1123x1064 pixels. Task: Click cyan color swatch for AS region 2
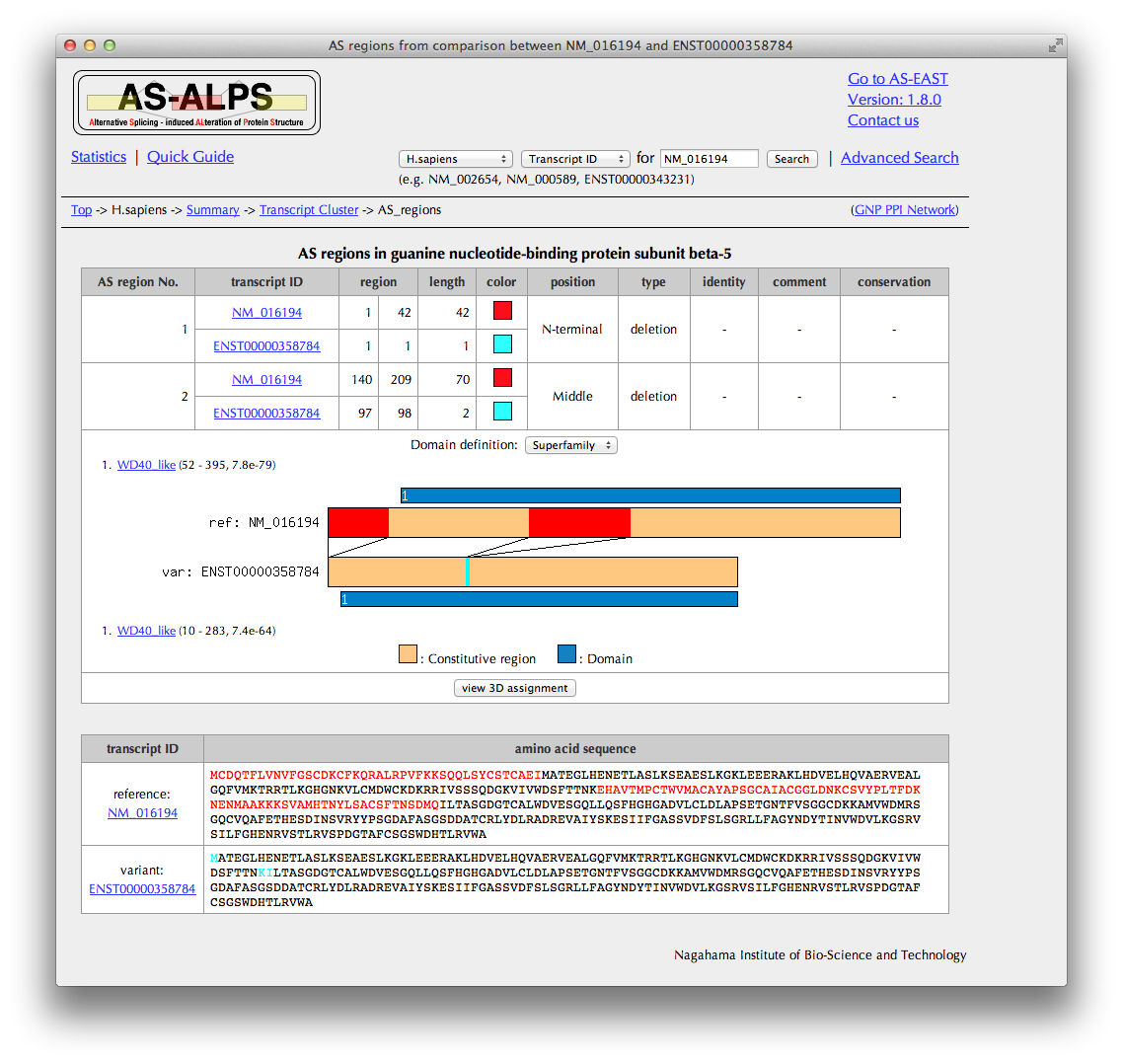pos(501,413)
